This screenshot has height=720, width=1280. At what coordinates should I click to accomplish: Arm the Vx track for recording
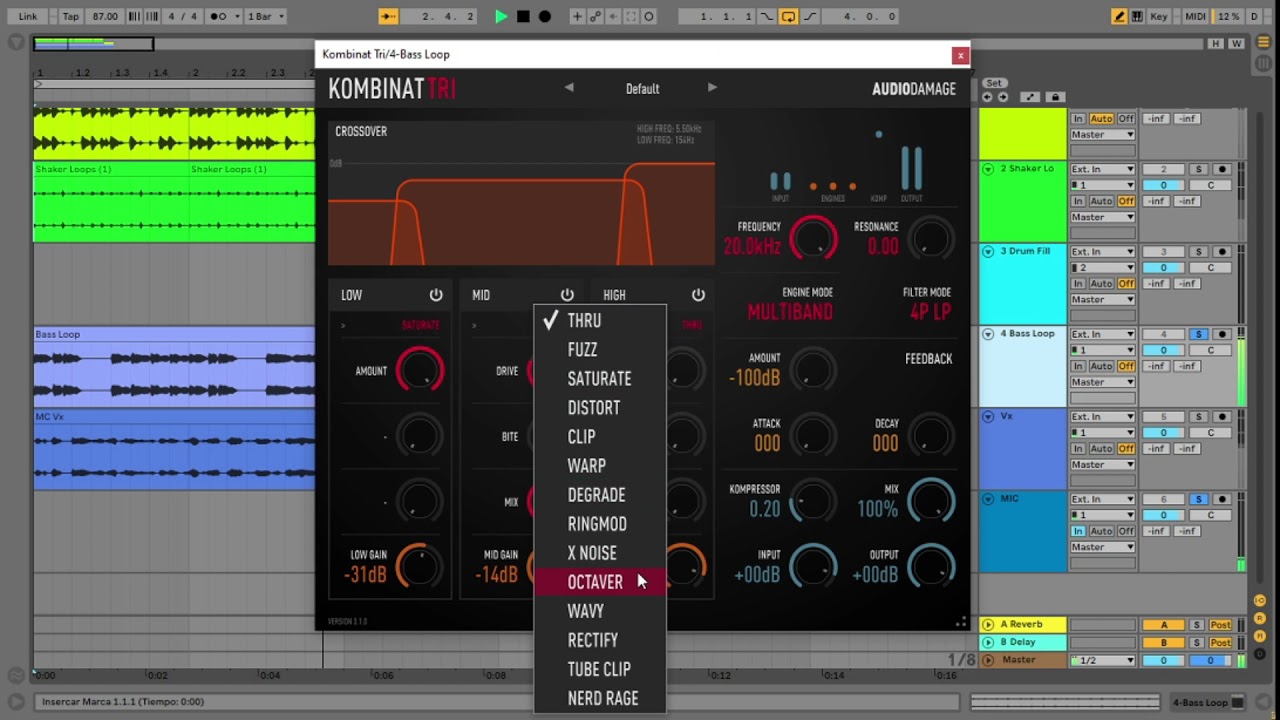[1221, 417]
